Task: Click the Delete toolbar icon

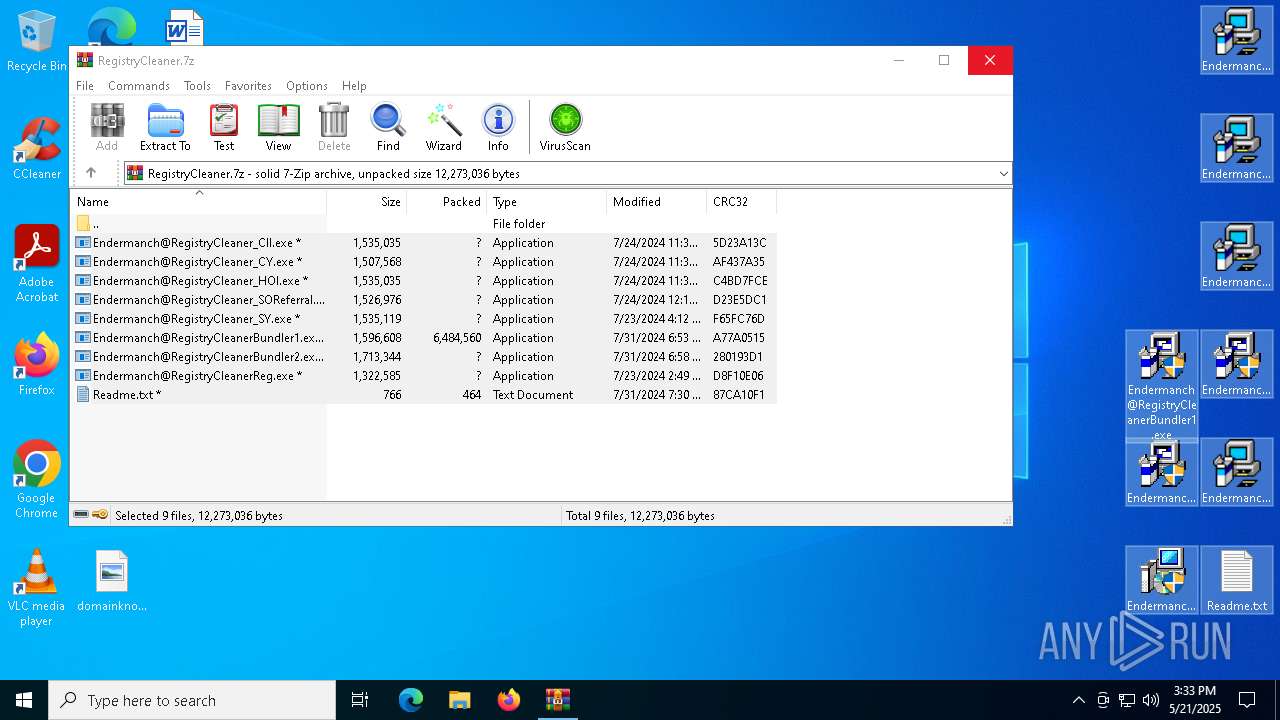Action: (334, 127)
